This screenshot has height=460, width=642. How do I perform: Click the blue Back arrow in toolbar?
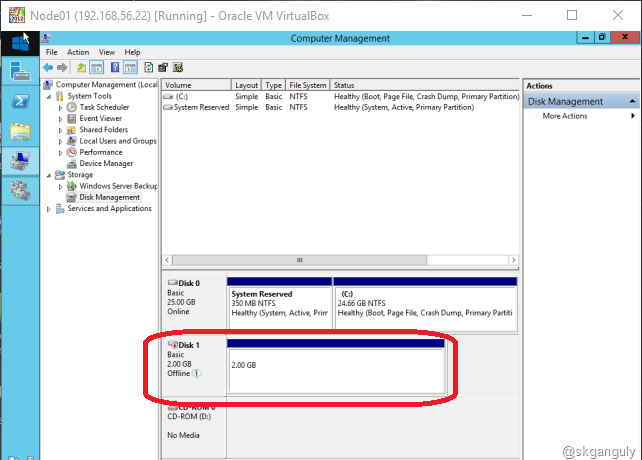coord(48,67)
